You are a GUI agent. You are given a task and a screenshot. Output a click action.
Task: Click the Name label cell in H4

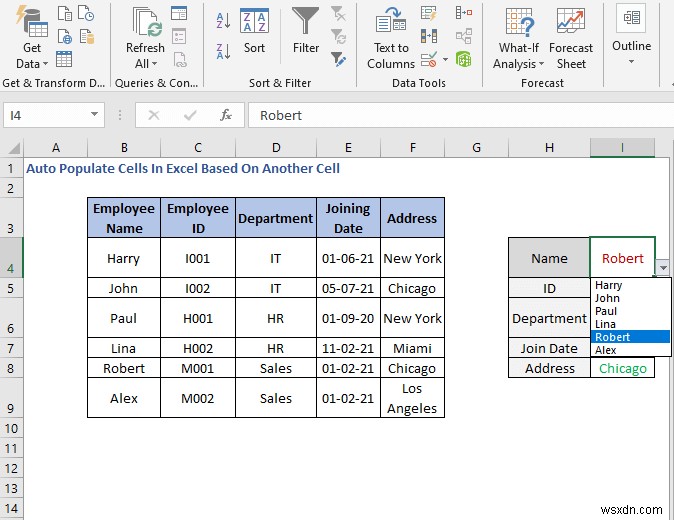(x=549, y=258)
